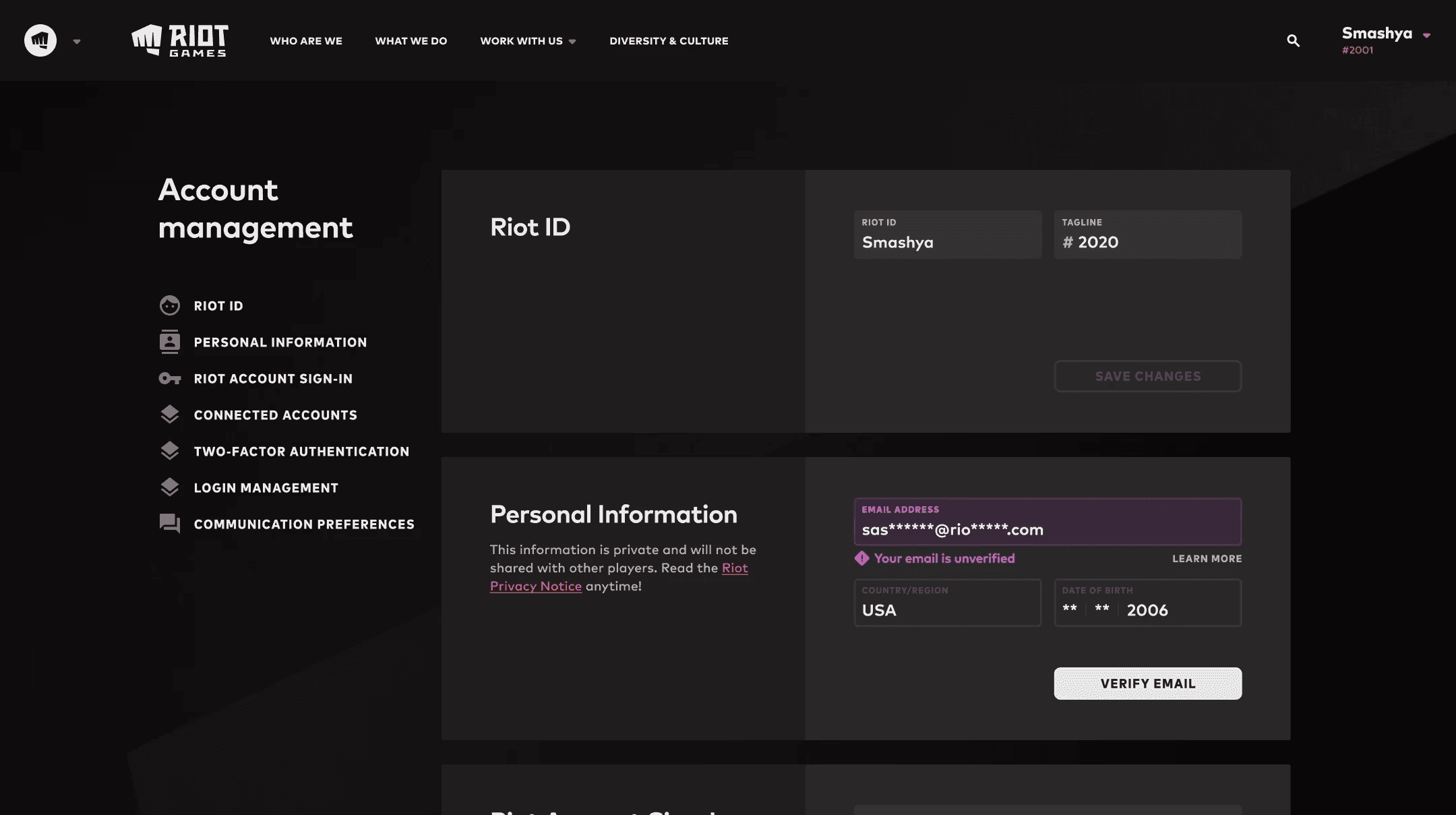
Task: Click the unverified email warning icon
Action: click(x=861, y=558)
